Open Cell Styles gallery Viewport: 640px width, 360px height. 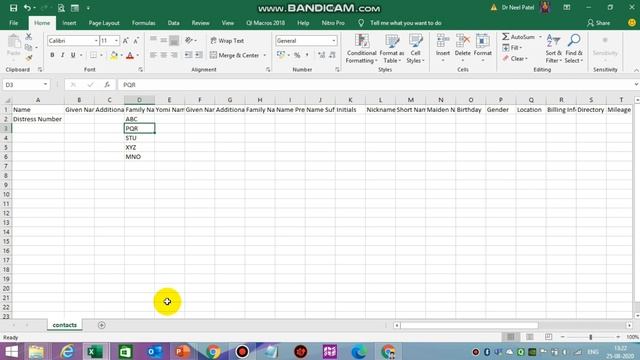point(416,49)
